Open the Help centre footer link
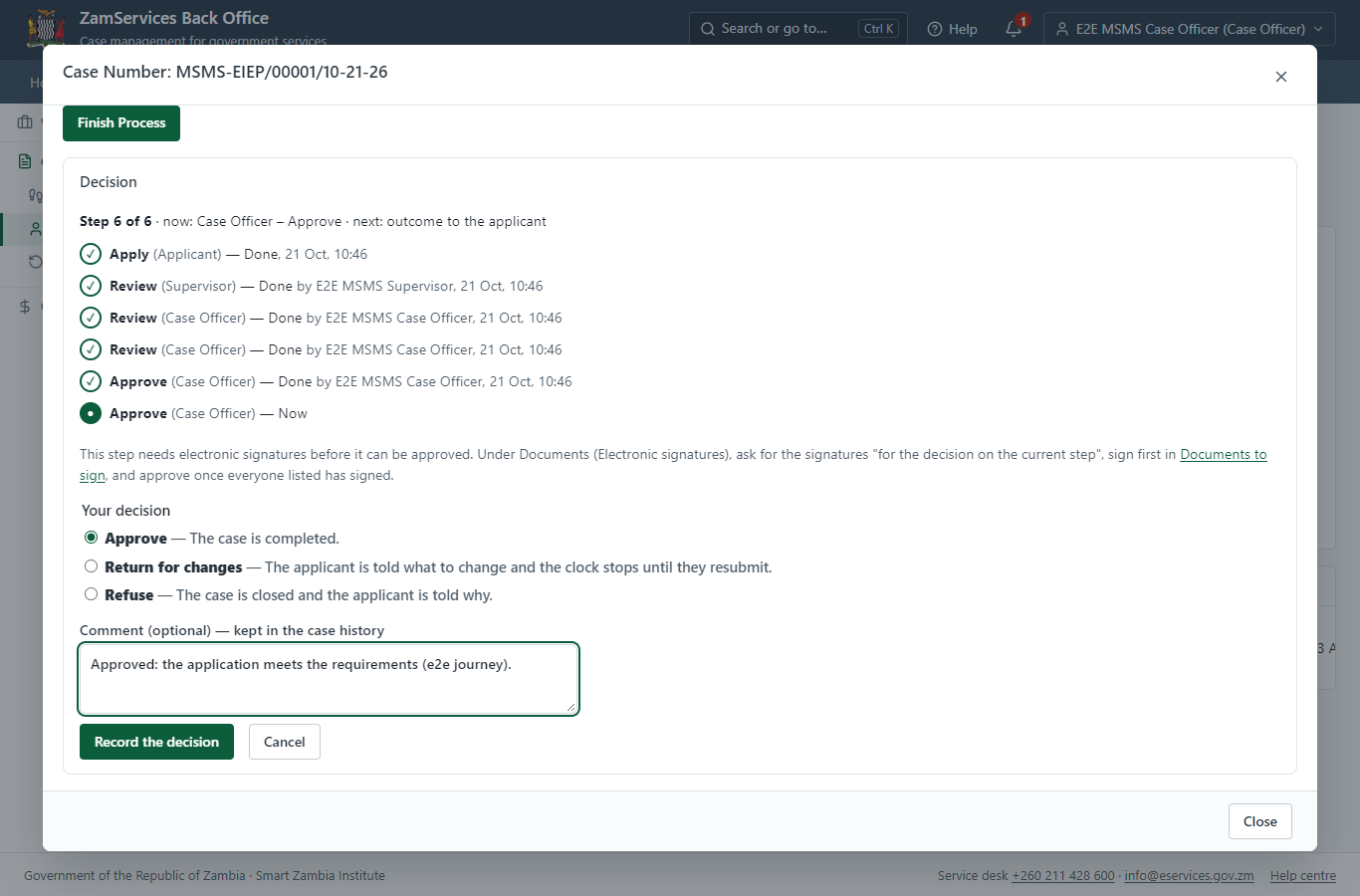 click(1303, 876)
